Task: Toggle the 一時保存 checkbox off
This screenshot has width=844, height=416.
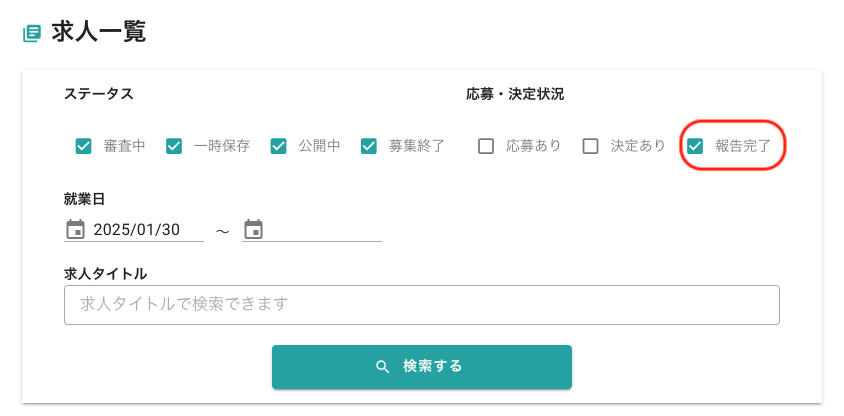Action: click(x=174, y=146)
